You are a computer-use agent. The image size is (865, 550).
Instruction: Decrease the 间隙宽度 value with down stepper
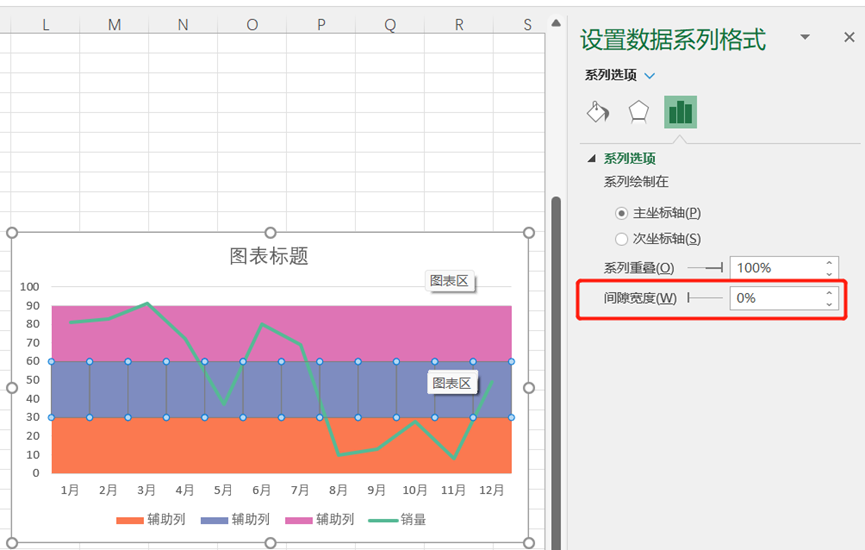[x=829, y=303]
